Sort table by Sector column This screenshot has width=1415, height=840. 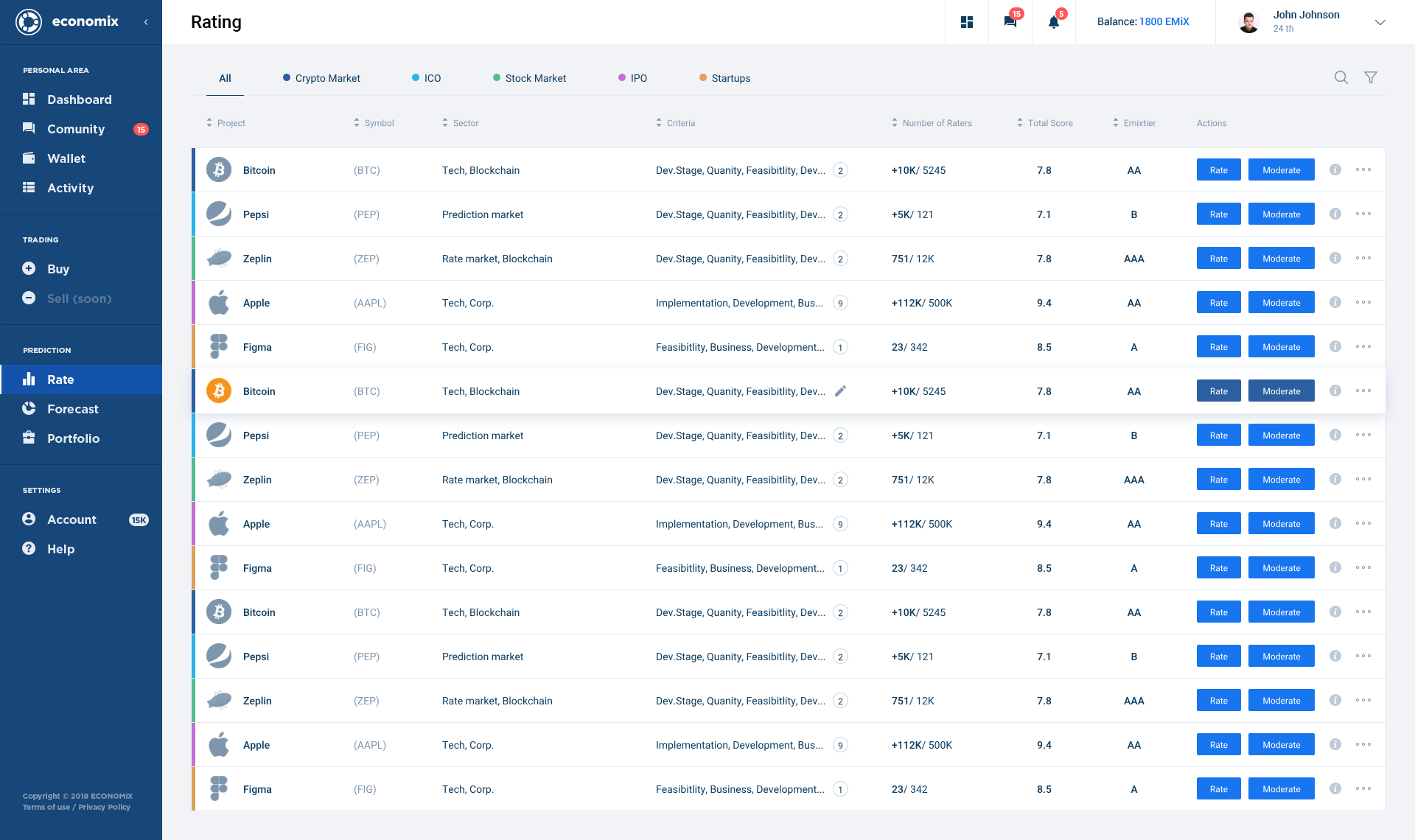[x=461, y=123]
